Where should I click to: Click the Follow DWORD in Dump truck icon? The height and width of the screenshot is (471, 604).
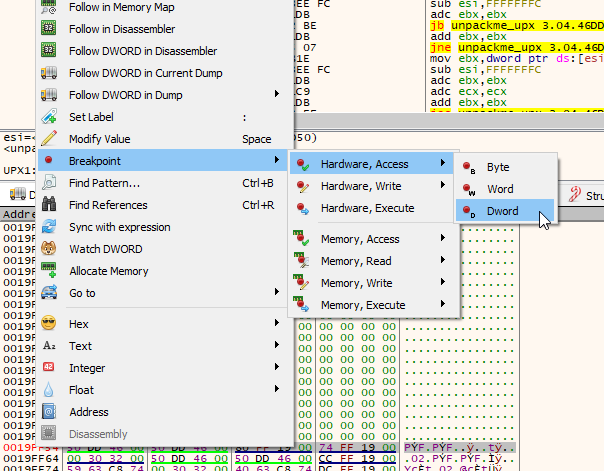tap(49, 94)
